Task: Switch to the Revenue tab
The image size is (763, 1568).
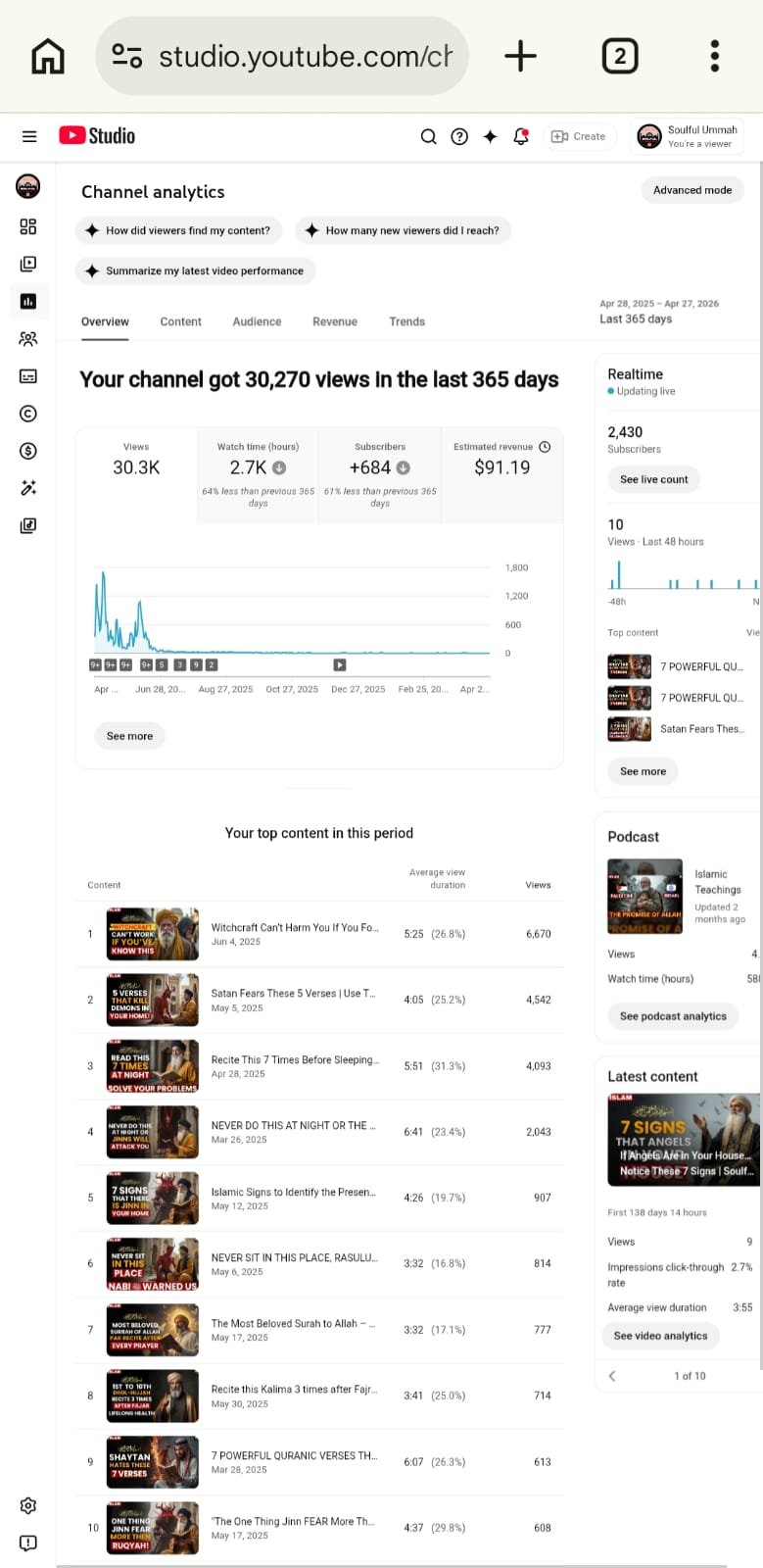Action: tap(335, 321)
